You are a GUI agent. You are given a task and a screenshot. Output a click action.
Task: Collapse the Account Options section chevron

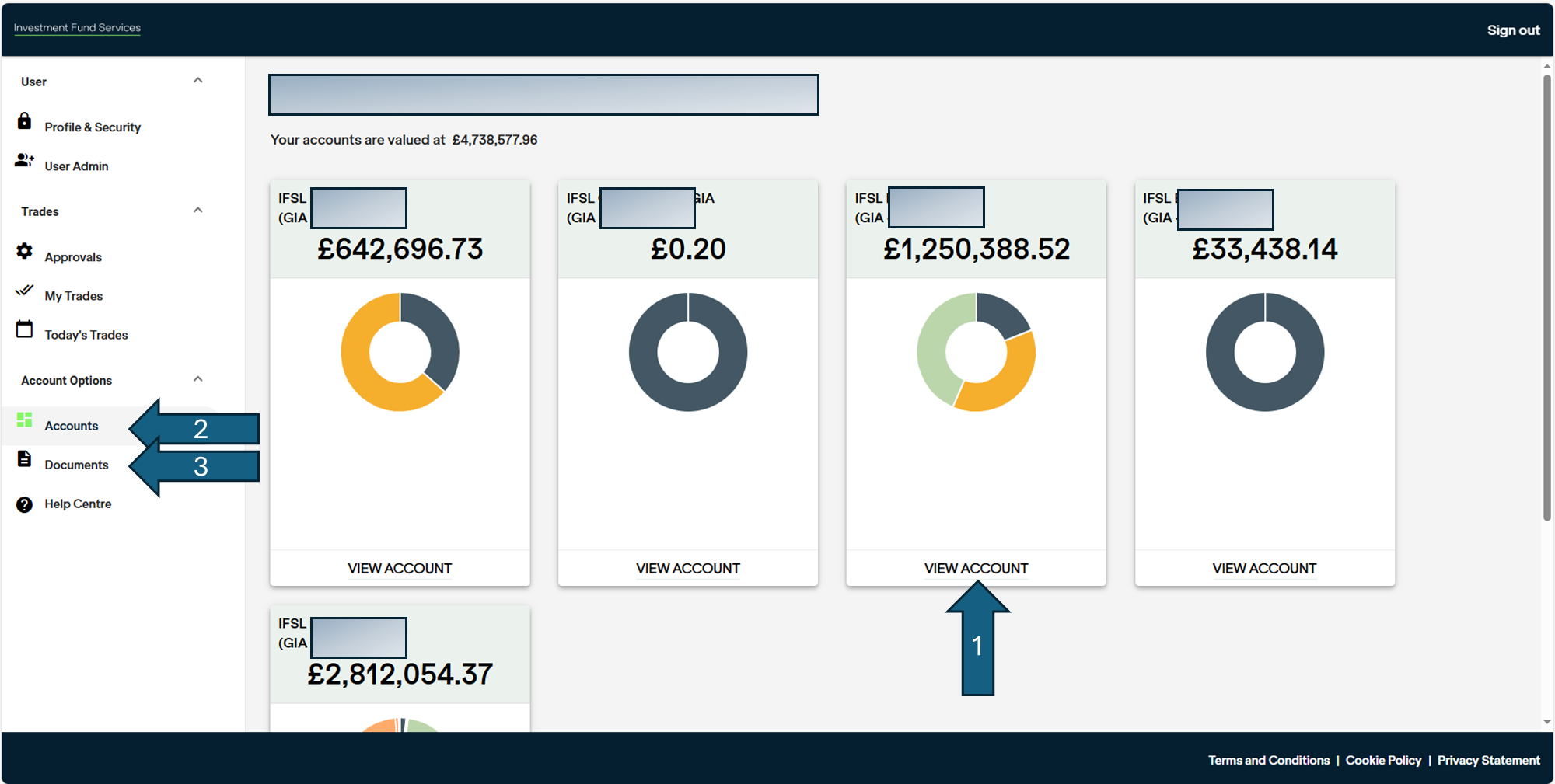pos(198,378)
